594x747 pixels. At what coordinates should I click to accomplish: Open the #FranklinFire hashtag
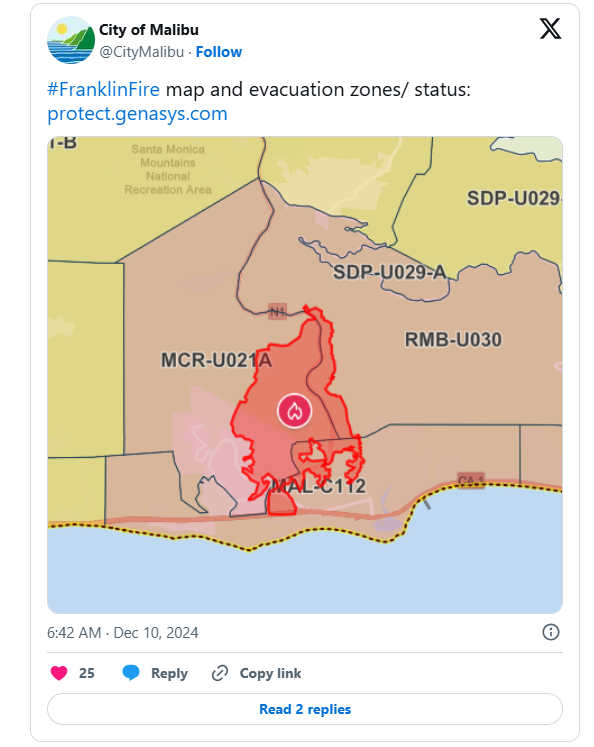coord(103,89)
